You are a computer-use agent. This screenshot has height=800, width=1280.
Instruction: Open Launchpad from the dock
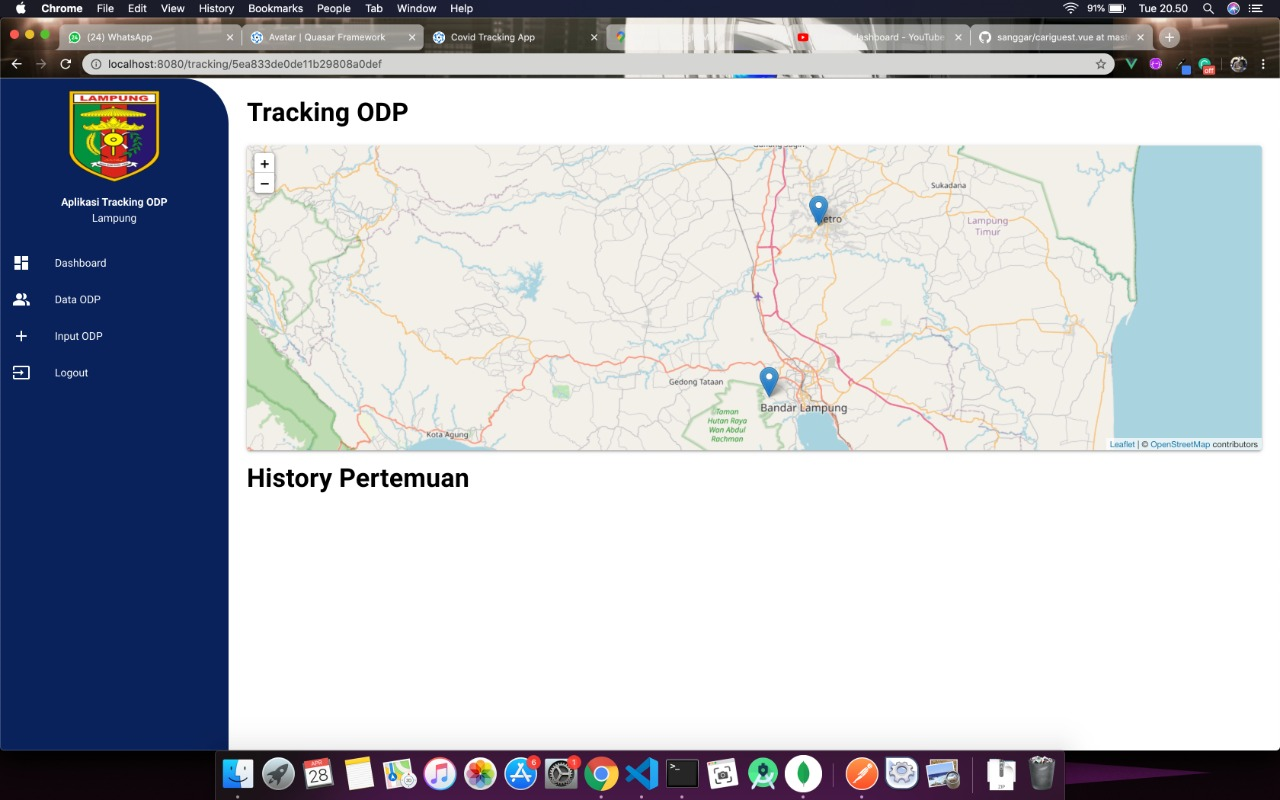pyautogui.click(x=278, y=773)
